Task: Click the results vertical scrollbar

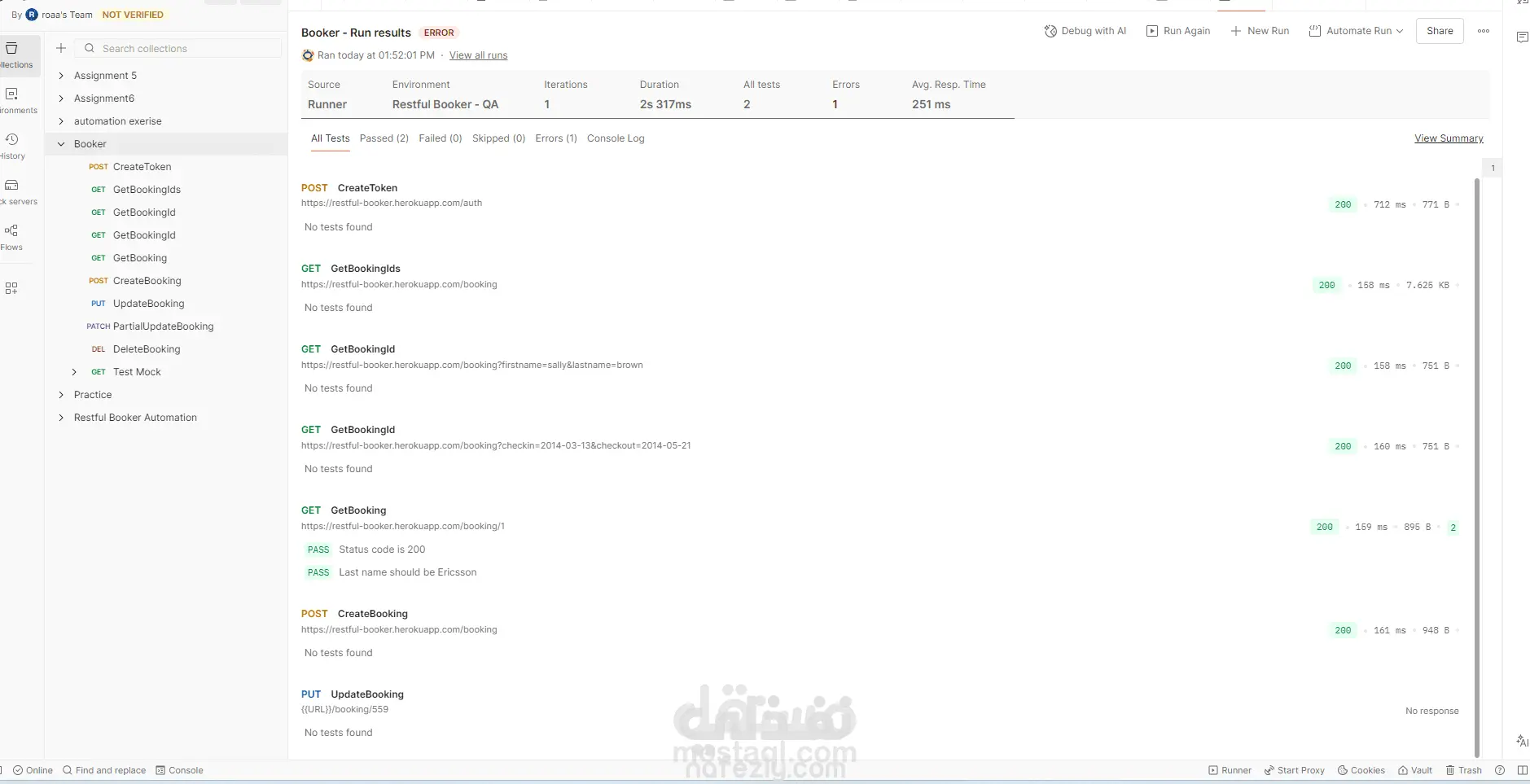Action: pyautogui.click(x=1477, y=468)
